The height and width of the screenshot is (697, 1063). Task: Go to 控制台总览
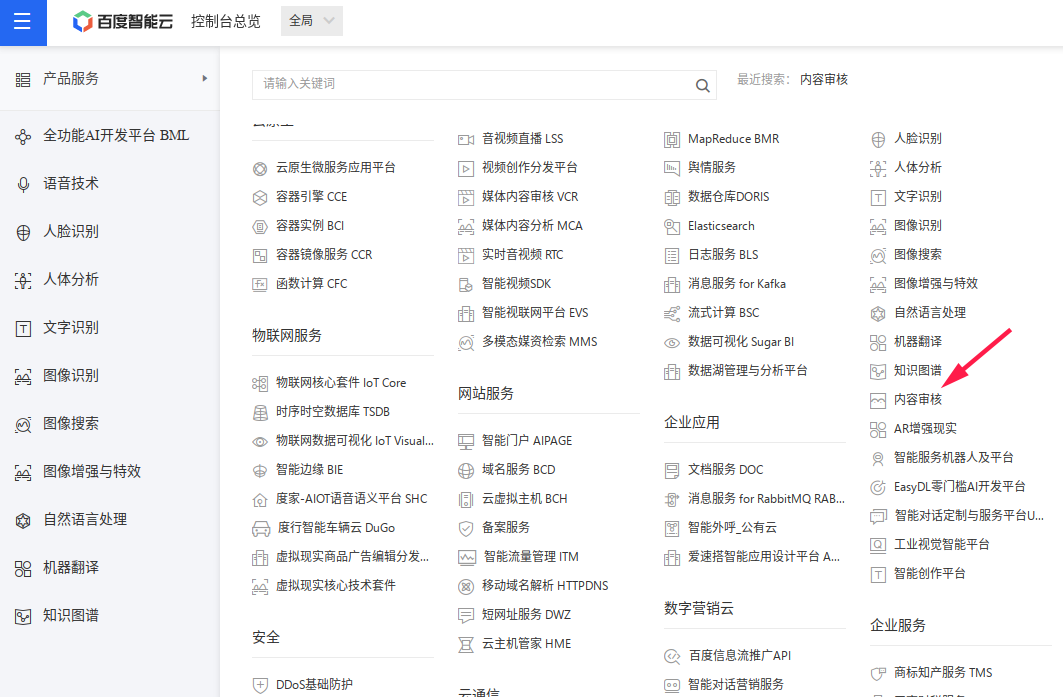225,21
